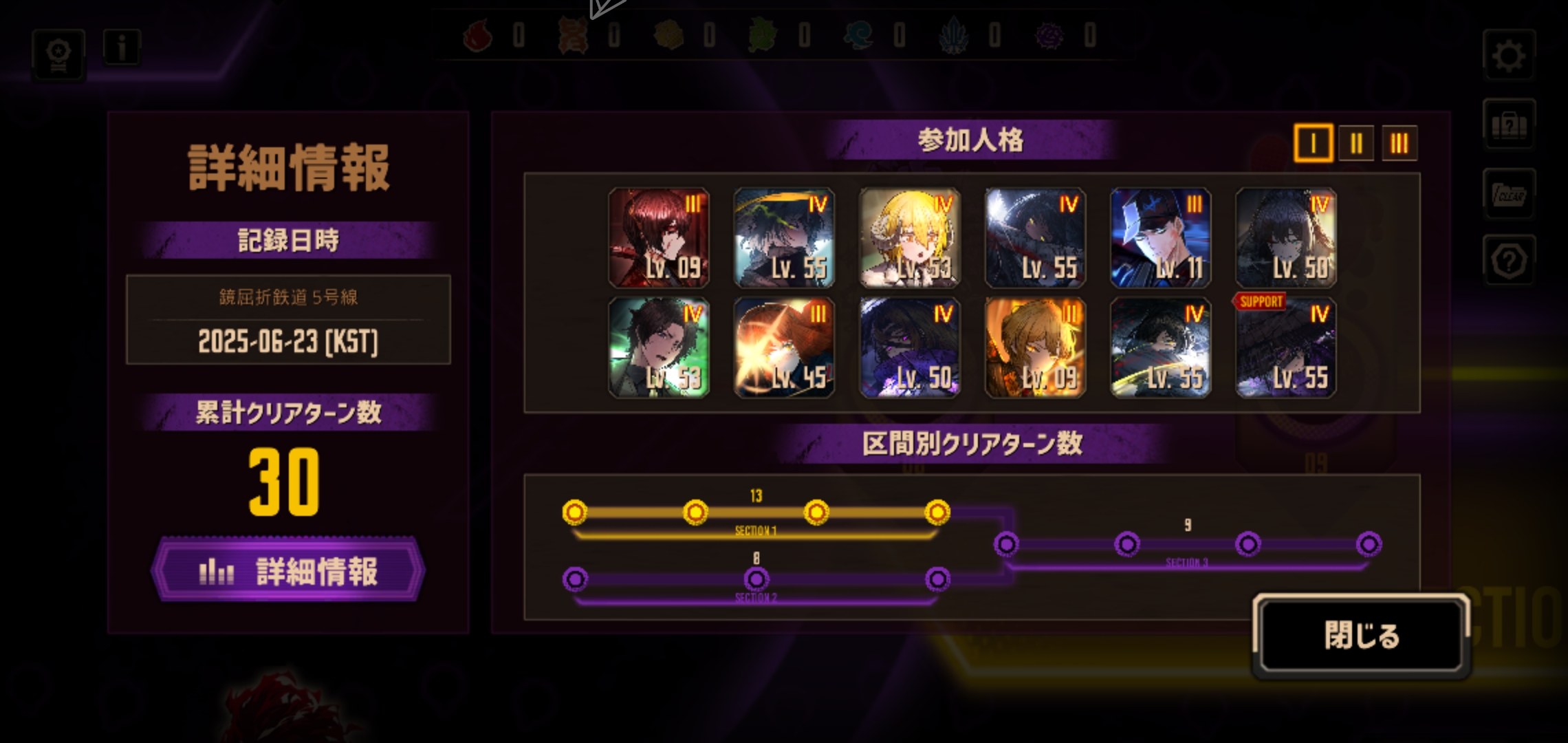Choose the capped identity portrait Lv. 11
This screenshot has height=743, width=1568.
[x=1160, y=237]
